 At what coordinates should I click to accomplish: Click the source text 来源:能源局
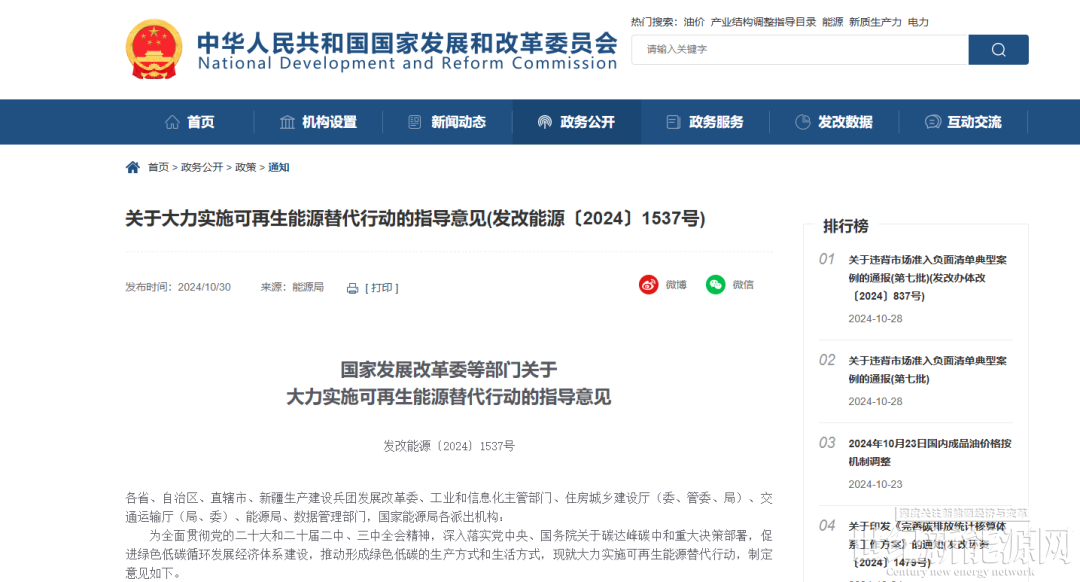click(292, 287)
